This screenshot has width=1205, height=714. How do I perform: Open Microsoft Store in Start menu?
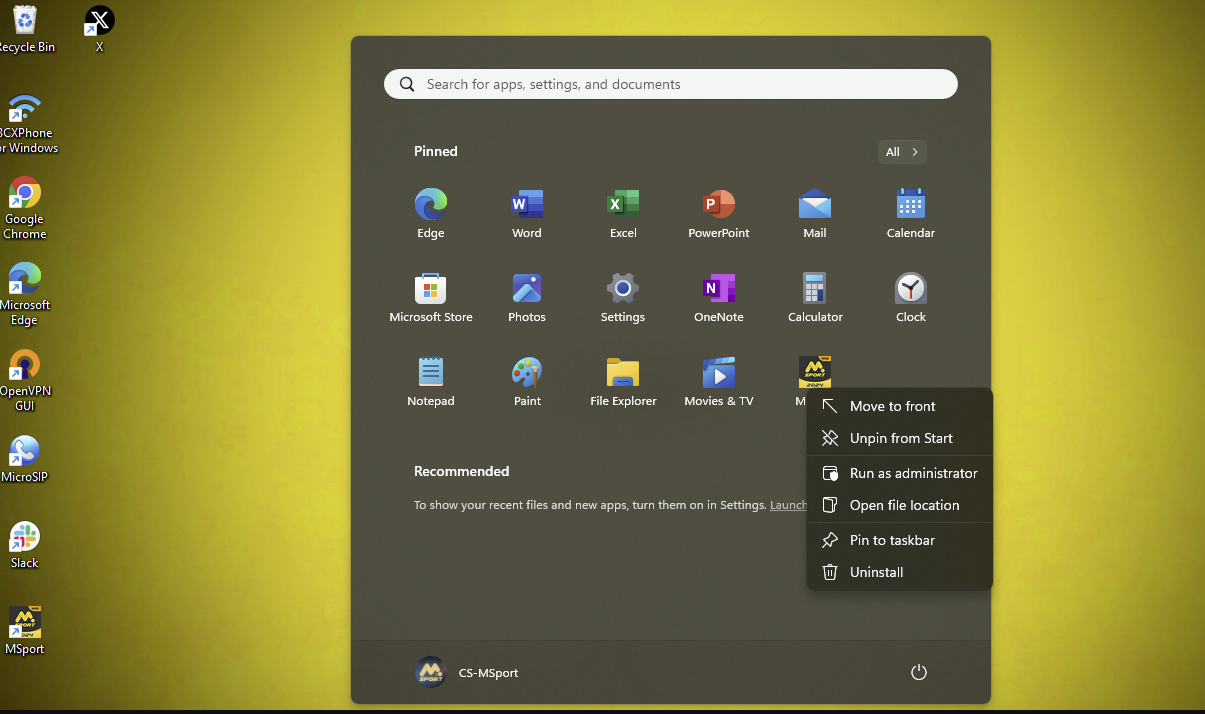point(430,297)
